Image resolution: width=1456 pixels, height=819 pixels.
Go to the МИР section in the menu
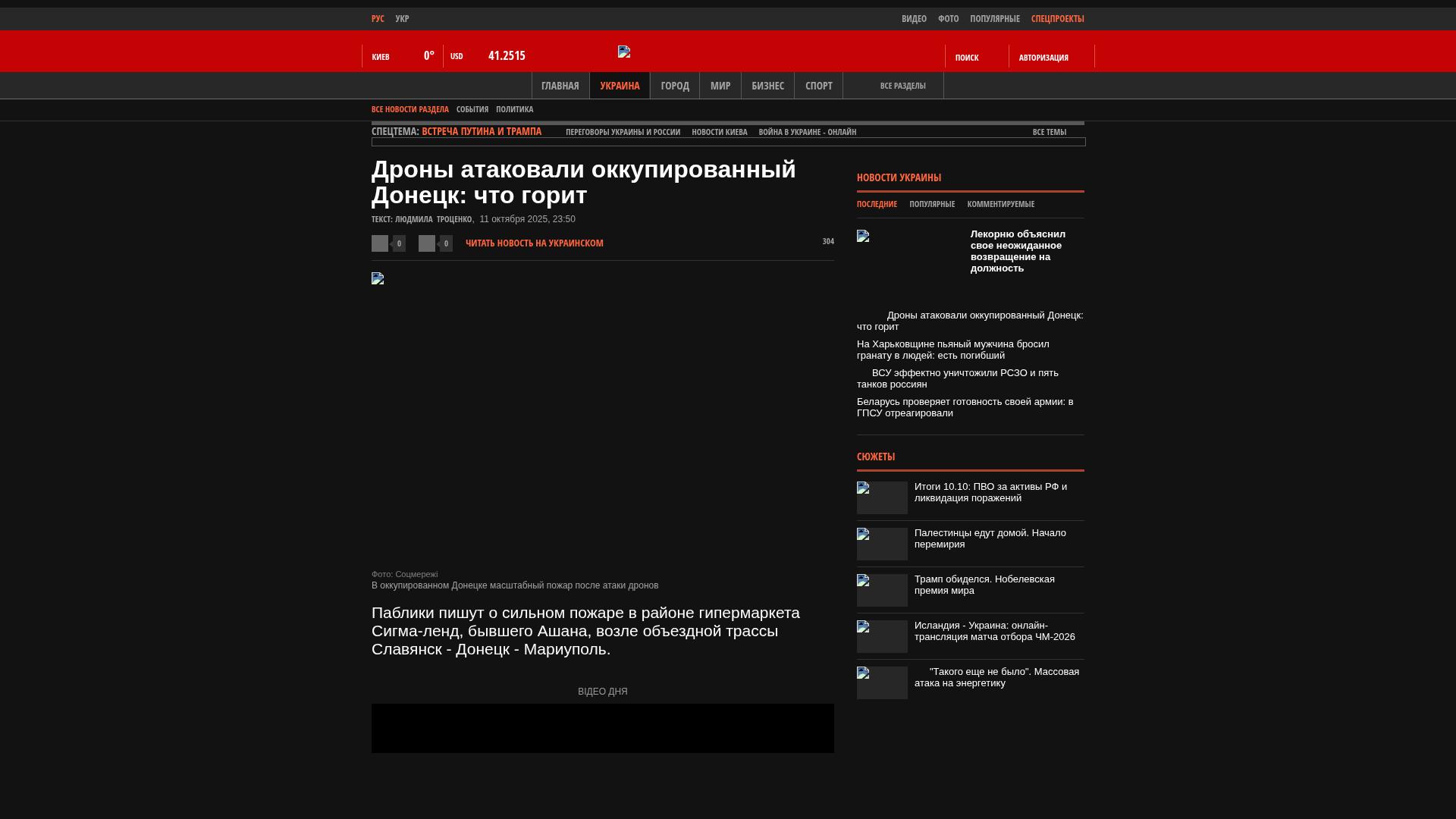(720, 86)
